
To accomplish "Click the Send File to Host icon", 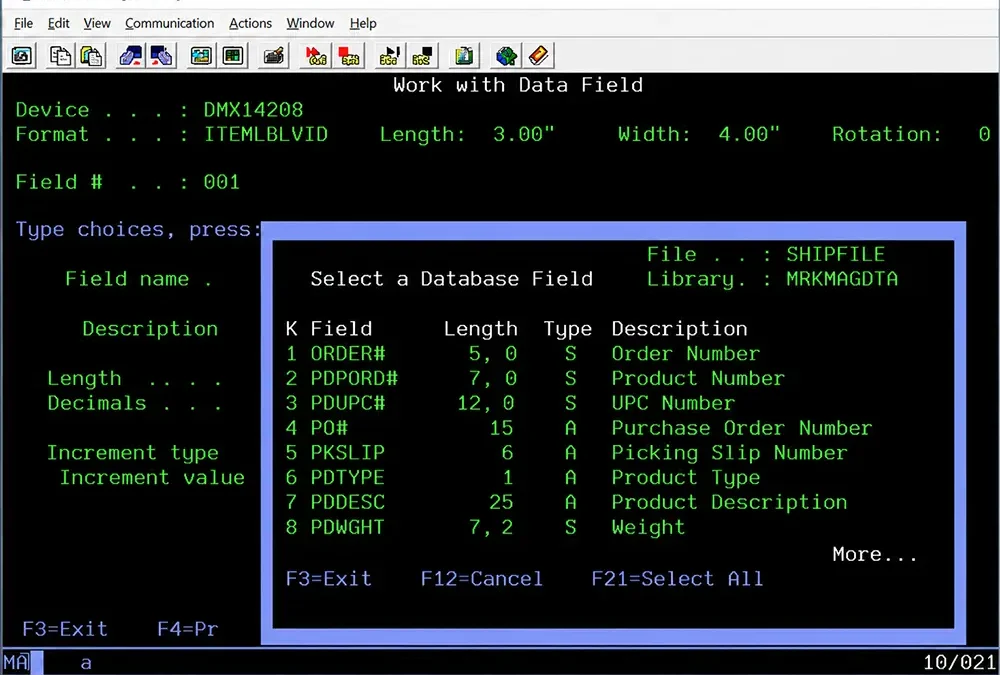I will coord(130,56).
